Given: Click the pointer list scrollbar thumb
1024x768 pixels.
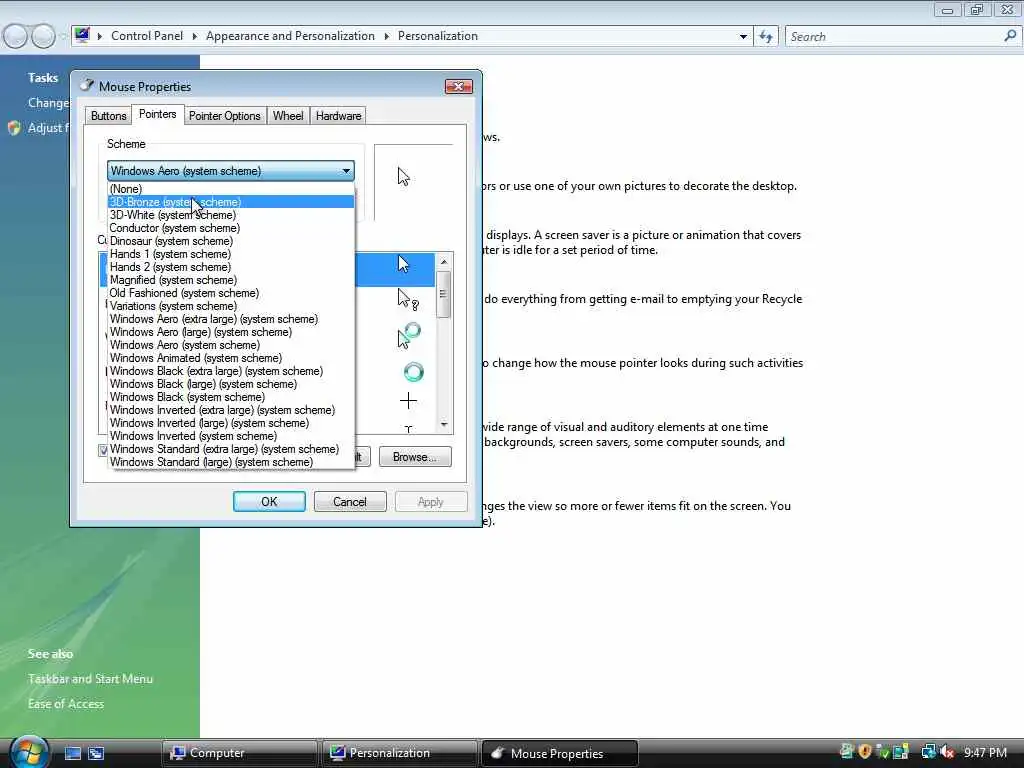Looking at the screenshot, I should click(443, 294).
